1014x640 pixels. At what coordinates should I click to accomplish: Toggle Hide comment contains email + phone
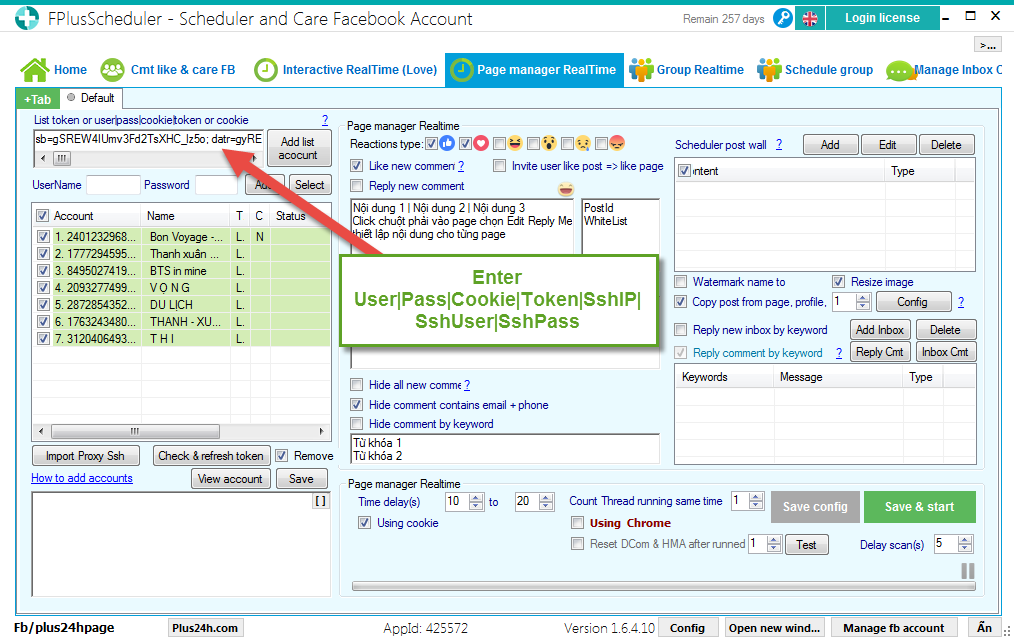[356, 405]
